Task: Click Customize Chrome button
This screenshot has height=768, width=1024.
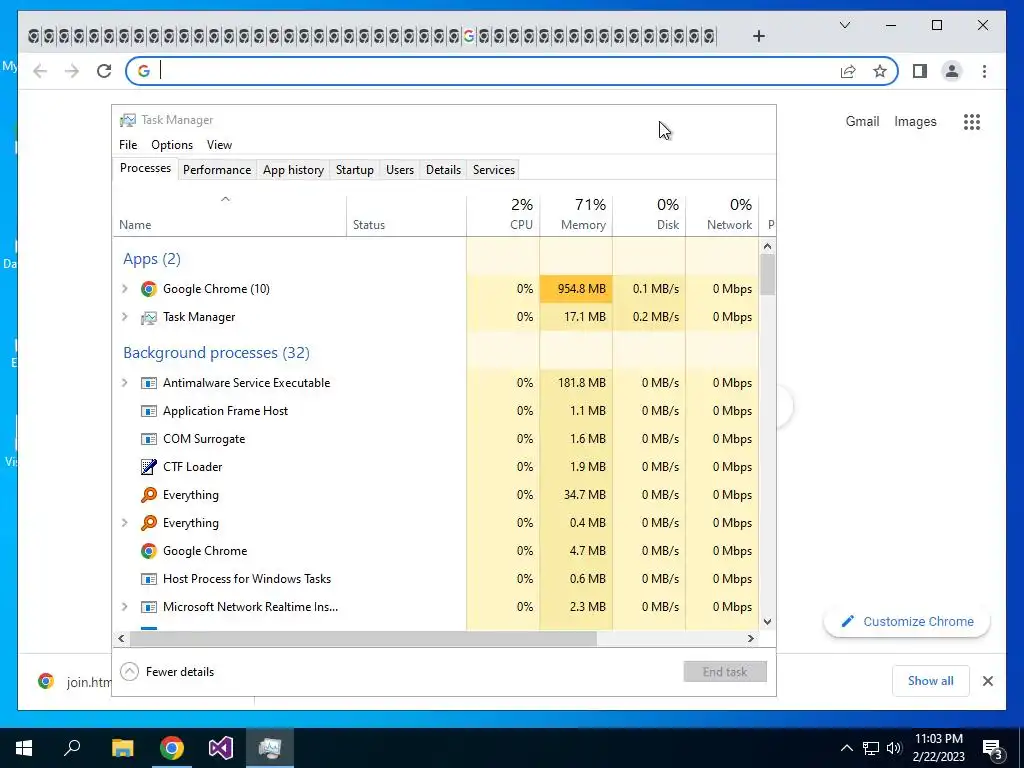Action: (x=906, y=622)
